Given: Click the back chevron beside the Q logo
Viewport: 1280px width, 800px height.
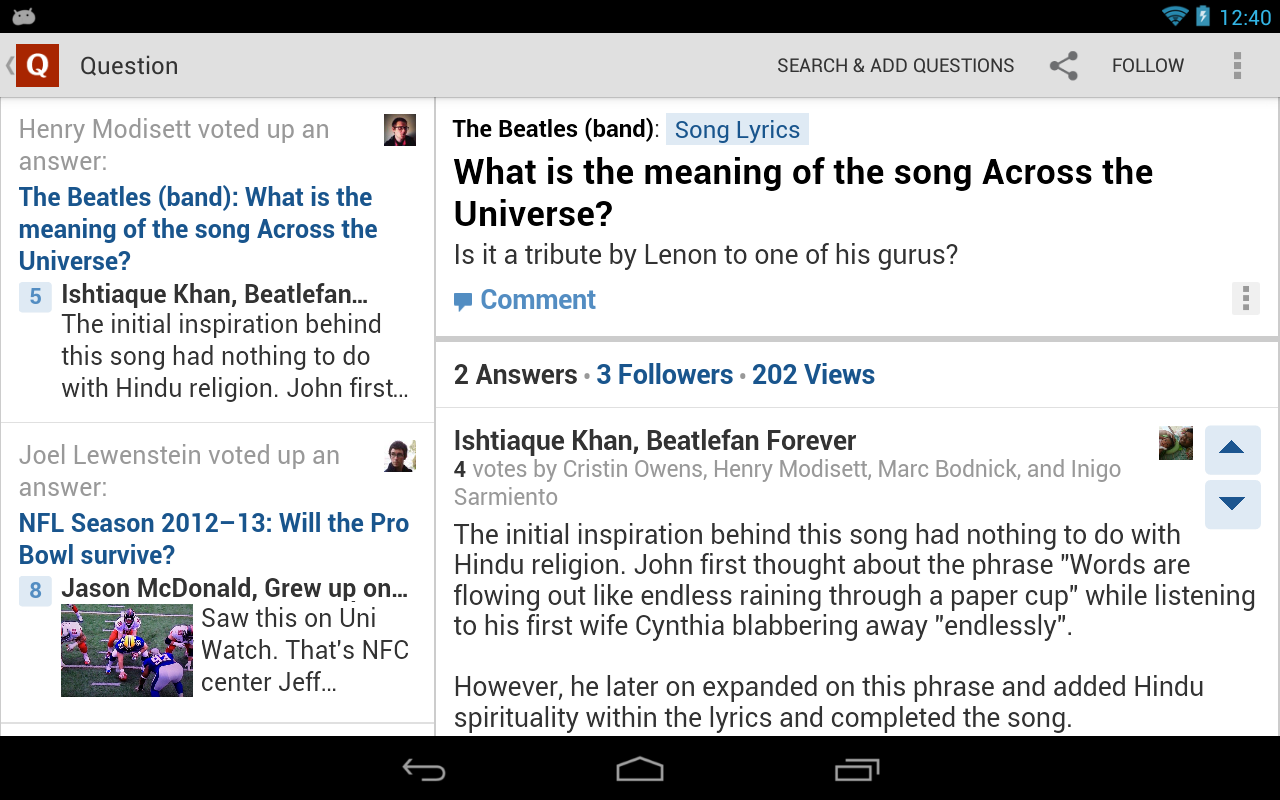Looking at the screenshot, I should (8, 65).
